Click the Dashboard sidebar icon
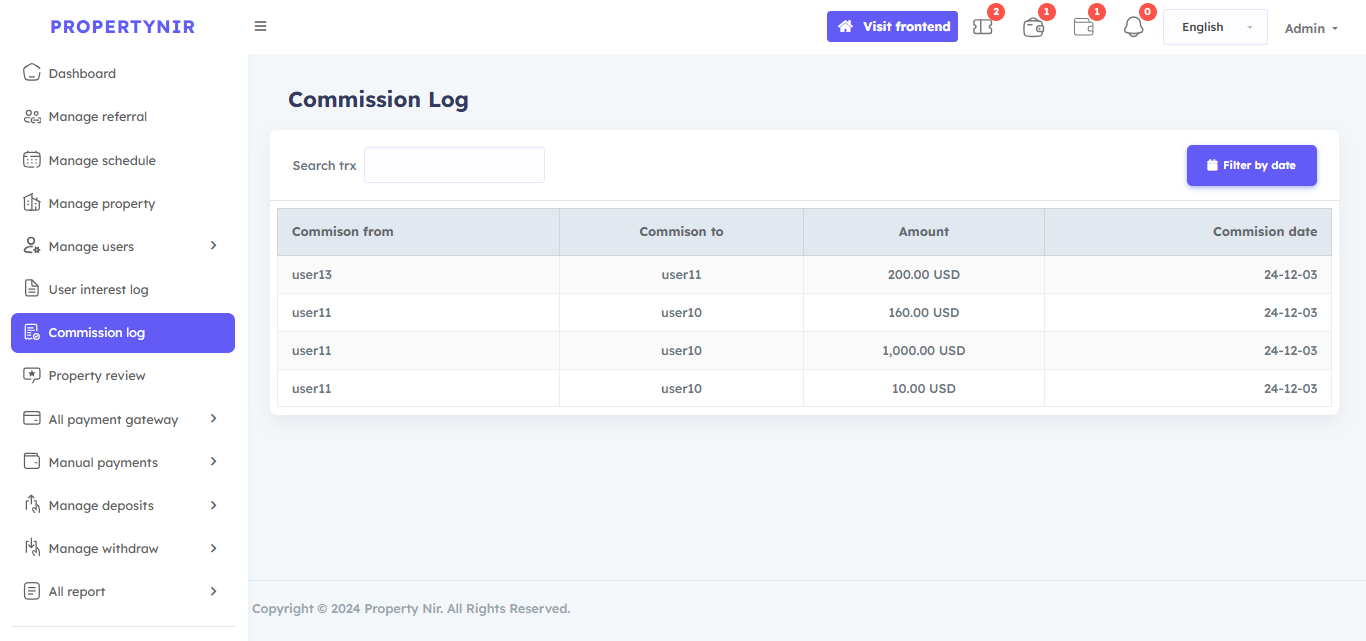 coord(32,73)
